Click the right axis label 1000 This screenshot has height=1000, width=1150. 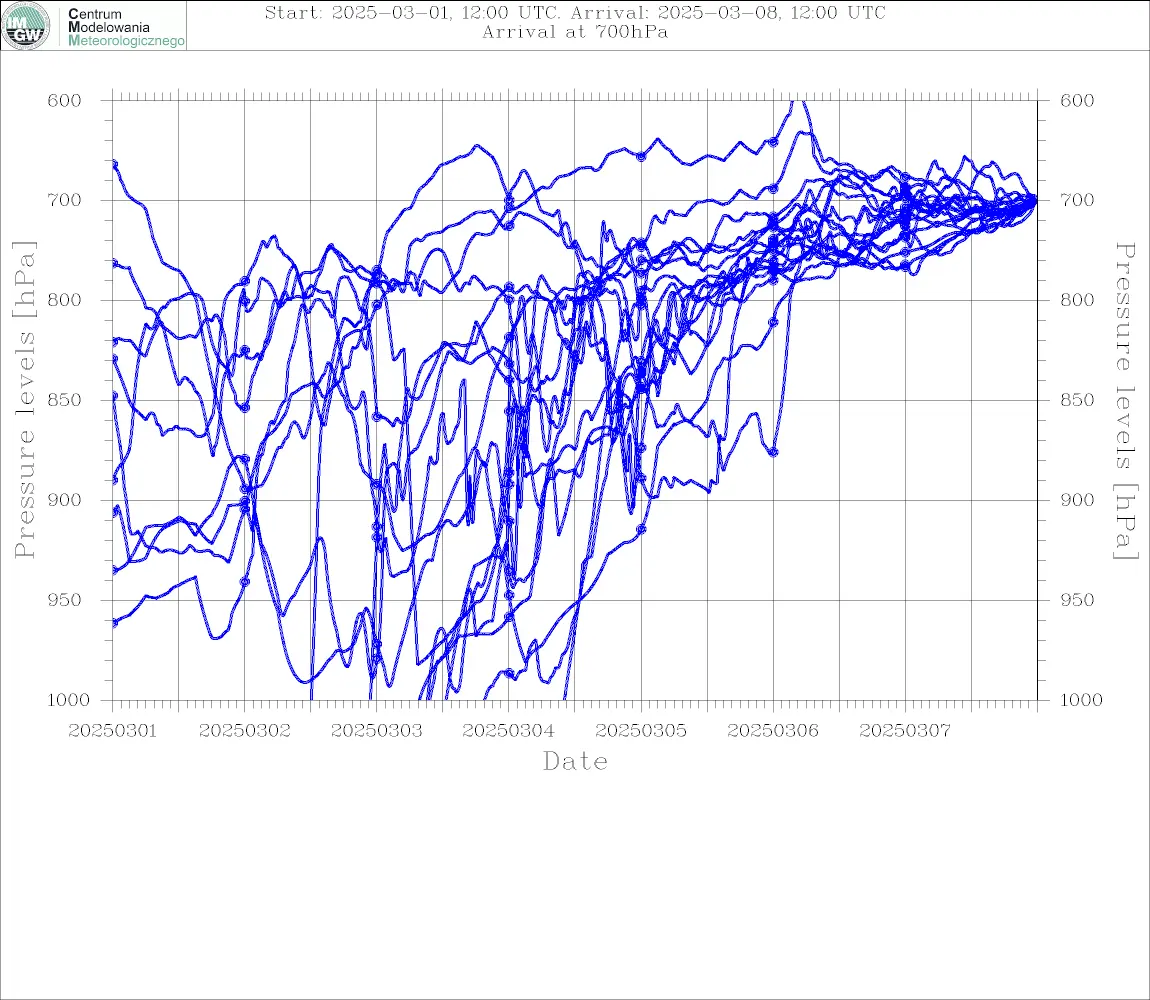[1082, 700]
